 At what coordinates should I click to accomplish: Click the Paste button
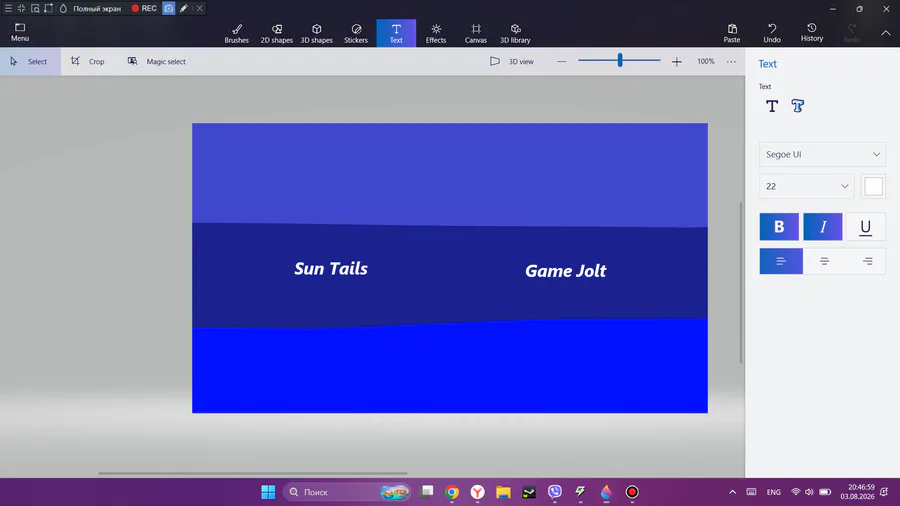(x=732, y=33)
